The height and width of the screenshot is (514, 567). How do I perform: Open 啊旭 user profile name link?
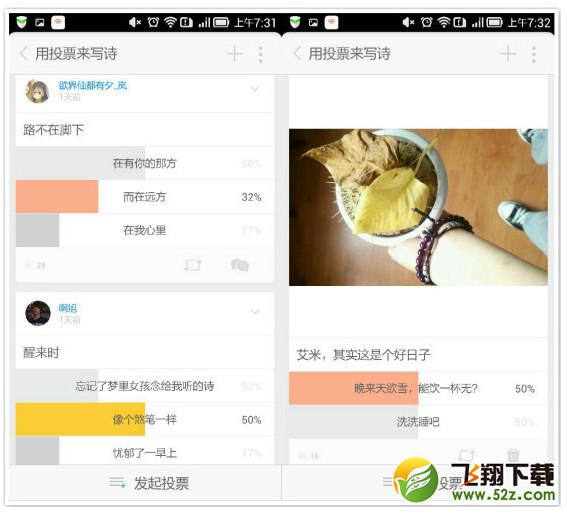(68, 308)
